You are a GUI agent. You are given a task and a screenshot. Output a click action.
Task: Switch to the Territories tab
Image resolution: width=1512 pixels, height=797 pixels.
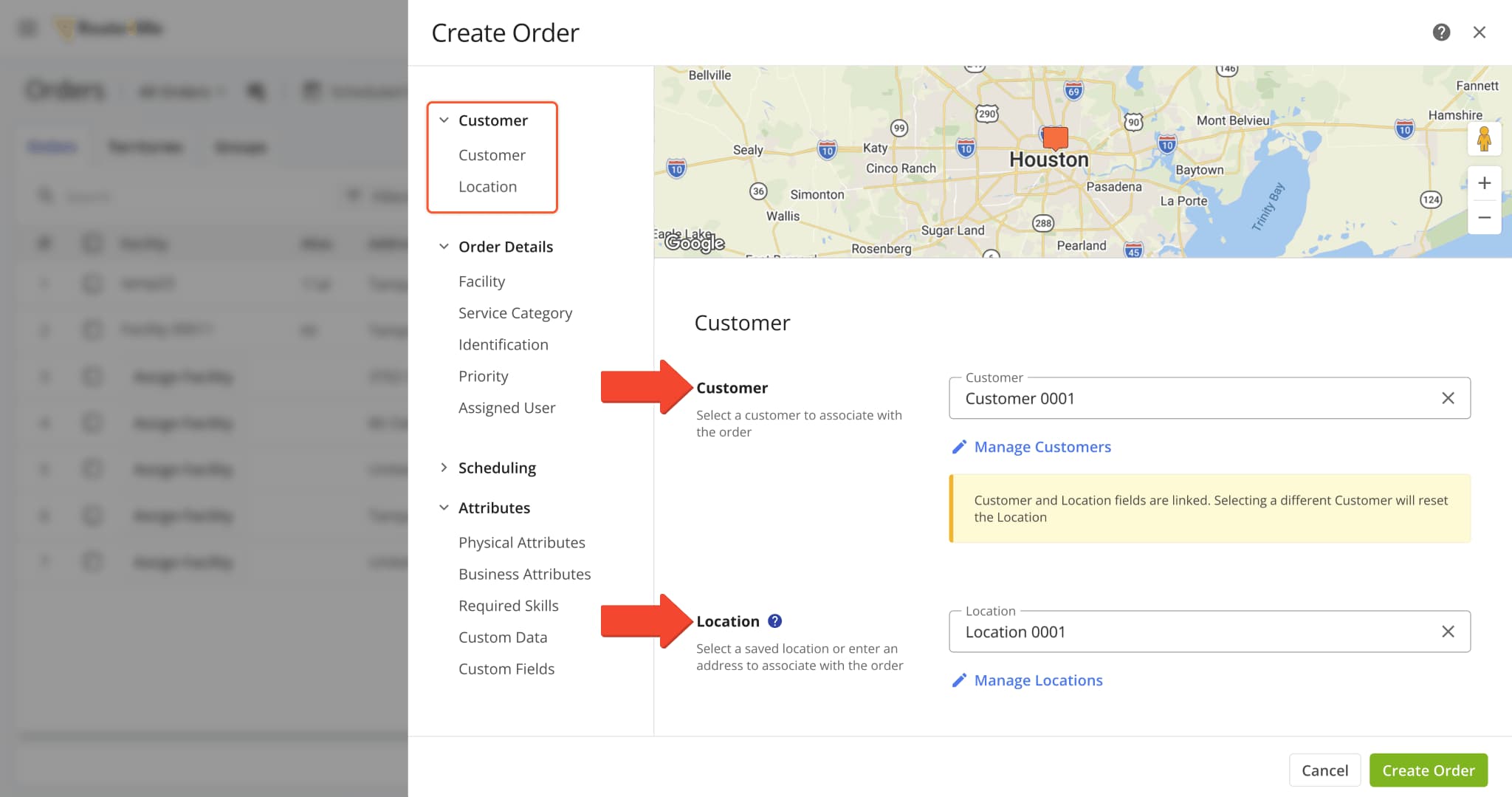pyautogui.click(x=145, y=146)
